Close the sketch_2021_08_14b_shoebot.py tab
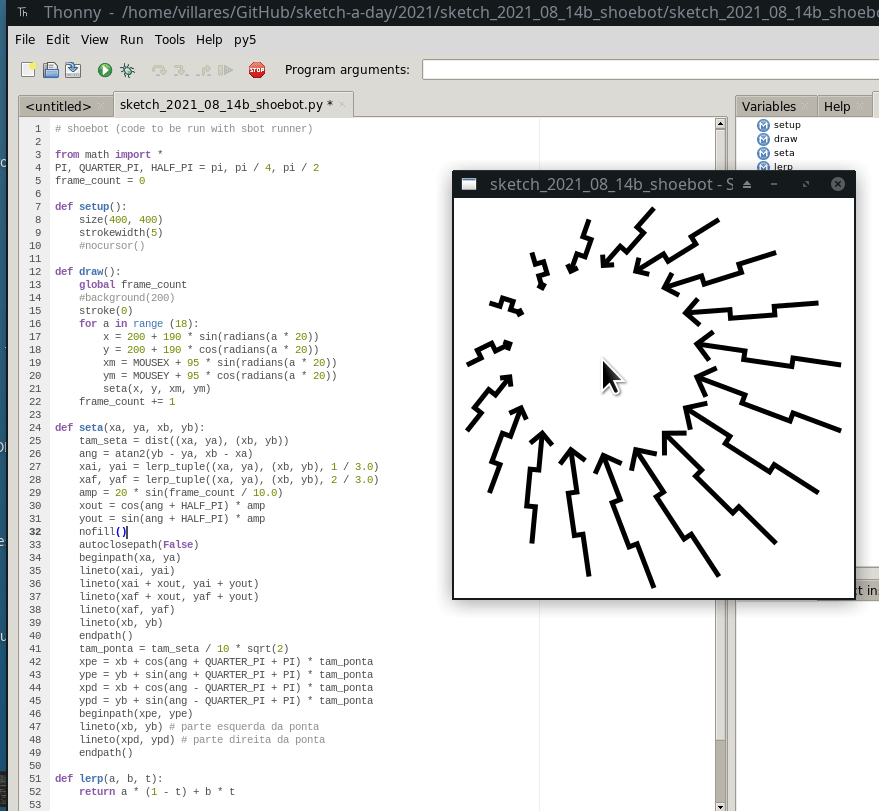Image resolution: width=879 pixels, height=811 pixels. coord(342,104)
